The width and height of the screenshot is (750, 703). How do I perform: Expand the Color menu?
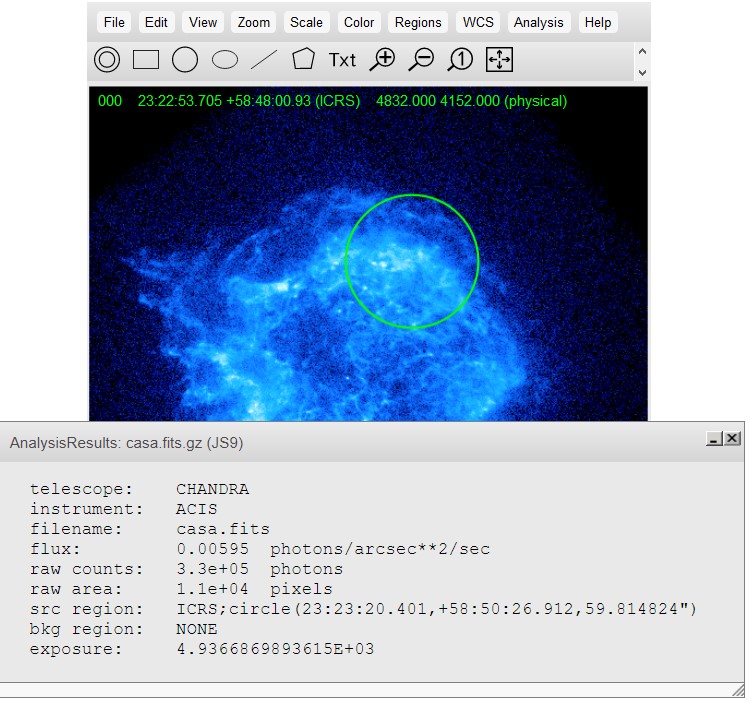pyautogui.click(x=359, y=22)
